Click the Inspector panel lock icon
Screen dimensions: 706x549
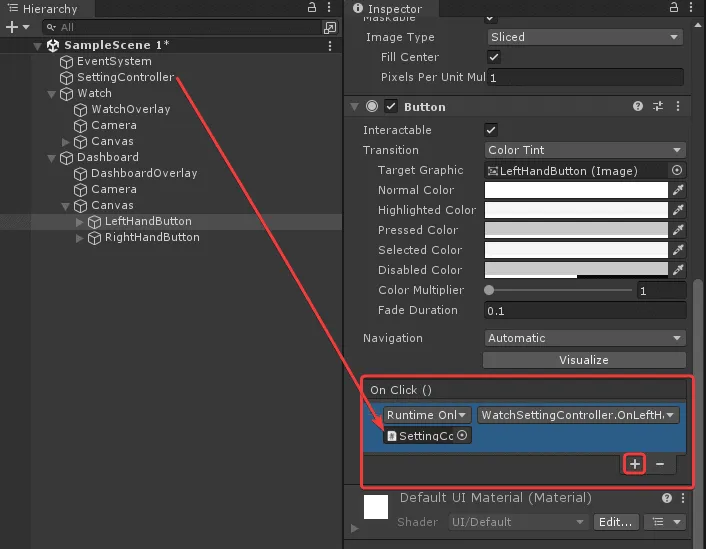[x=674, y=7]
